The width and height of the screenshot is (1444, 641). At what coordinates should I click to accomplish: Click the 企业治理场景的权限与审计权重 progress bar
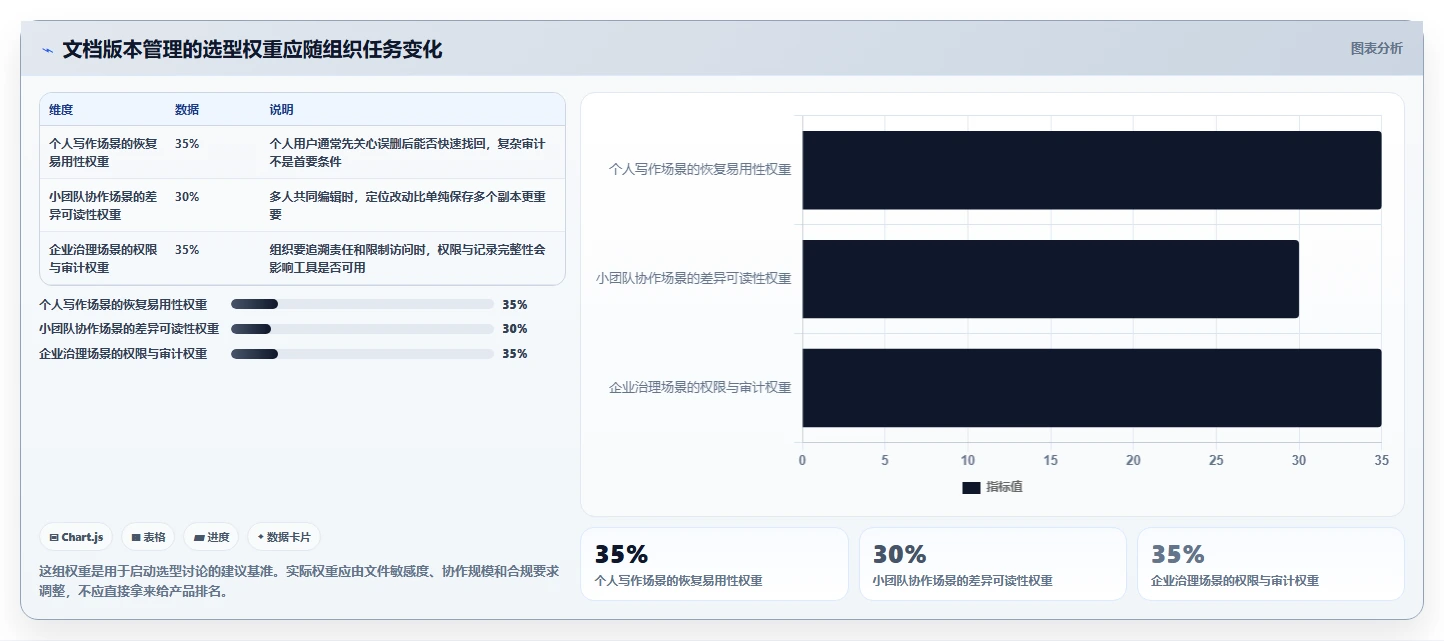point(362,354)
